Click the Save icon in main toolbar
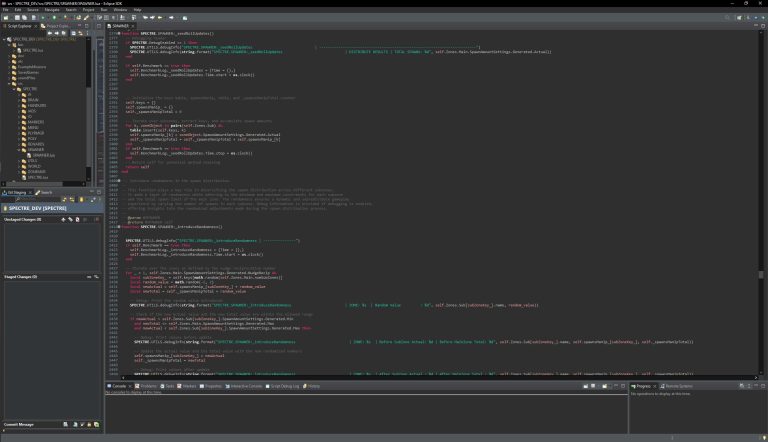Screen dimensions: 768x442 [x=17, y=18]
